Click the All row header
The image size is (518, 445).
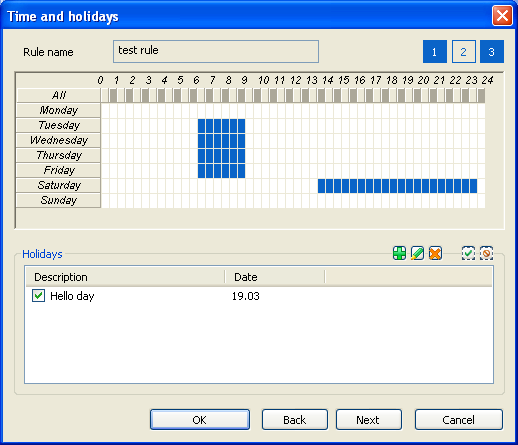point(58,95)
